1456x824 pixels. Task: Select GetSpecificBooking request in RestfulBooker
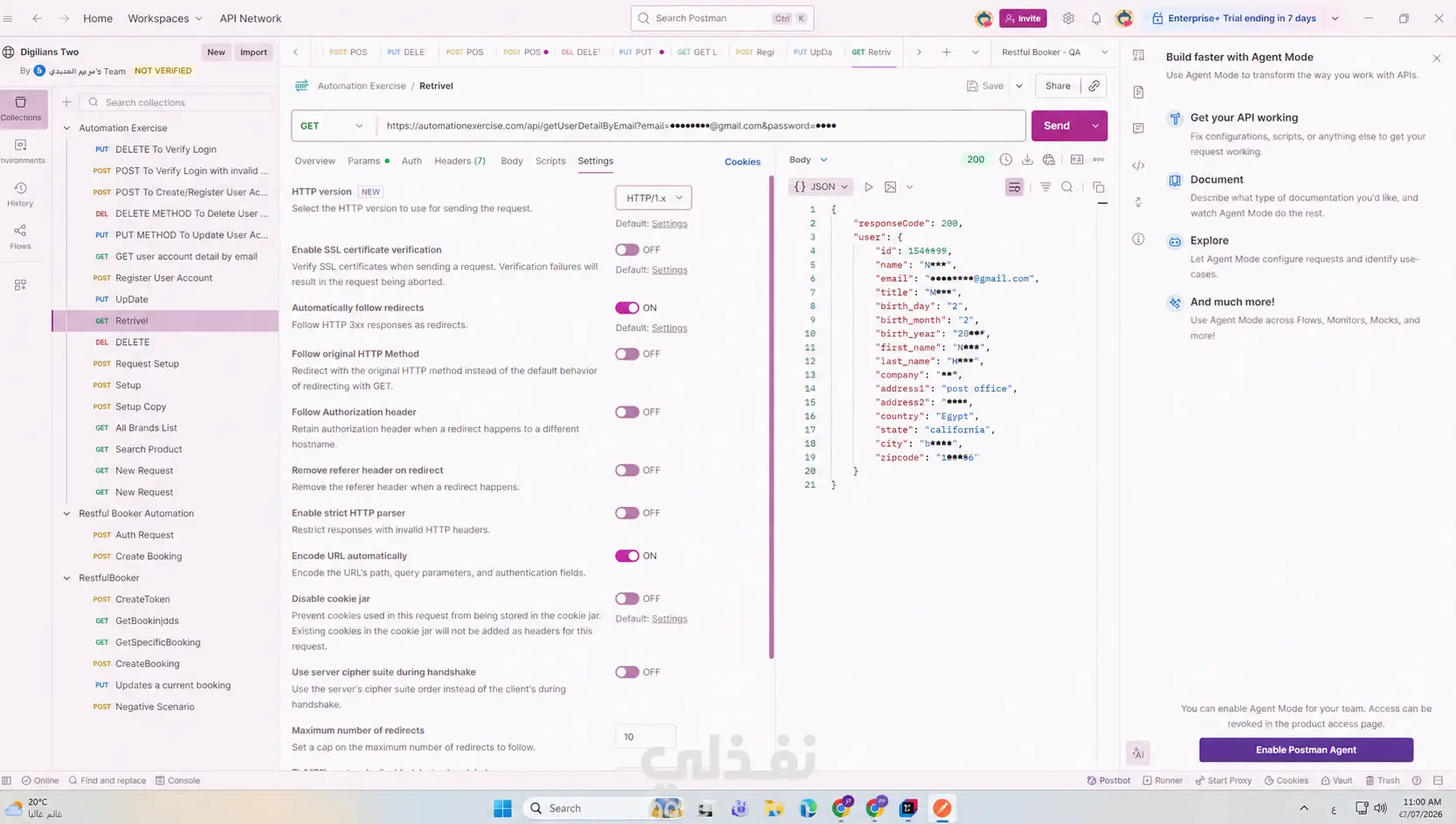[158, 642]
